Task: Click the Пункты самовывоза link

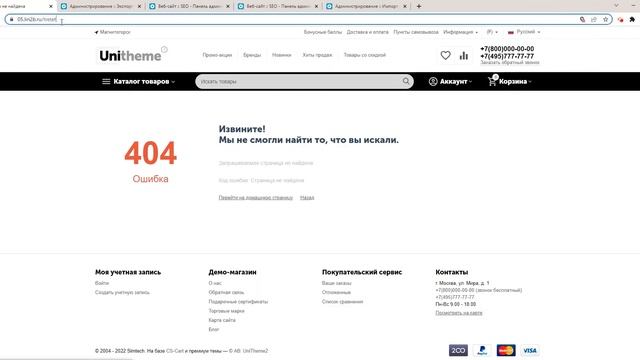Action: [416, 32]
